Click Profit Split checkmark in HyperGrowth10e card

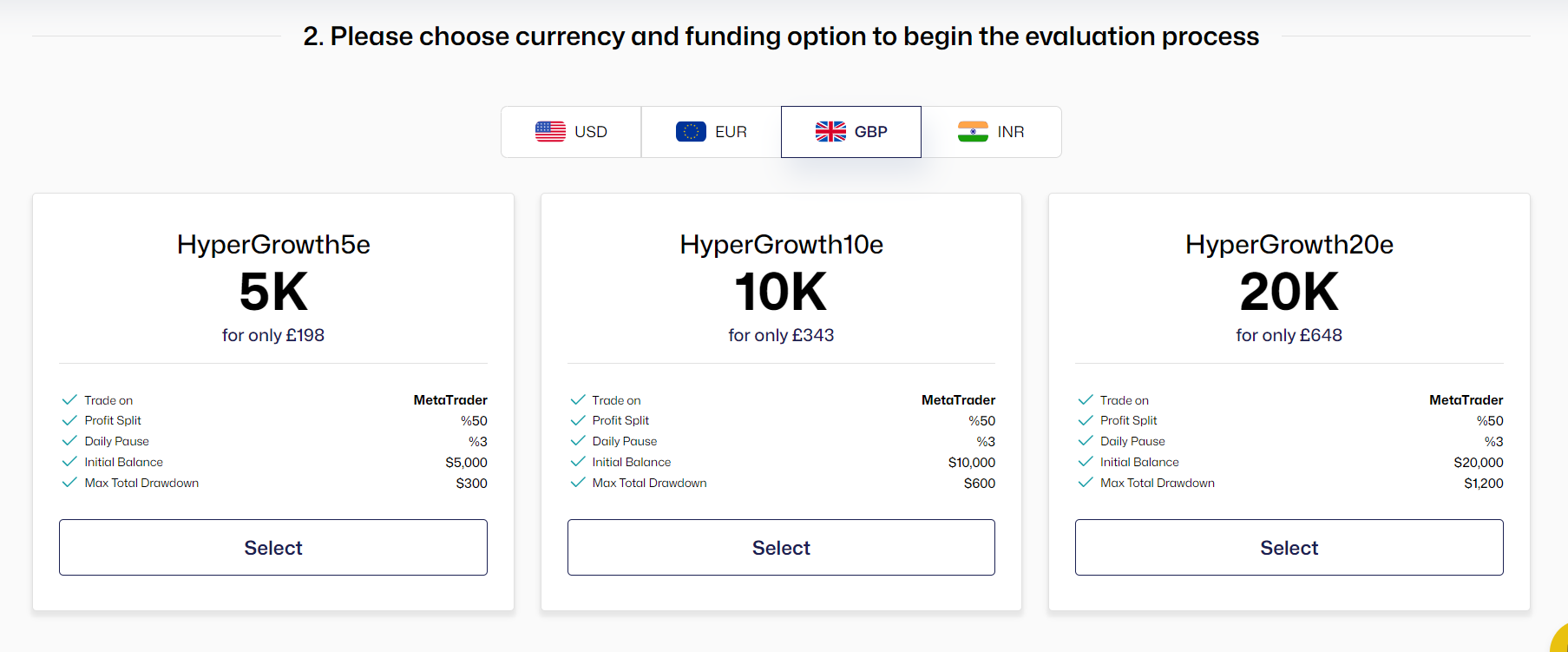point(578,420)
